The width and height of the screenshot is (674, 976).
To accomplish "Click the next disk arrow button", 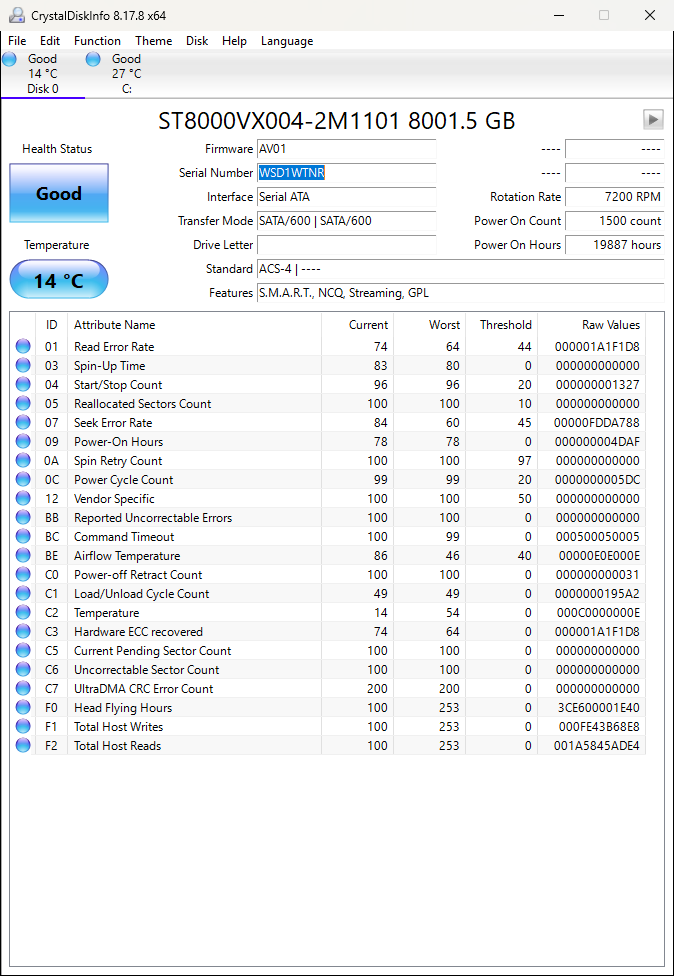I will pos(653,120).
